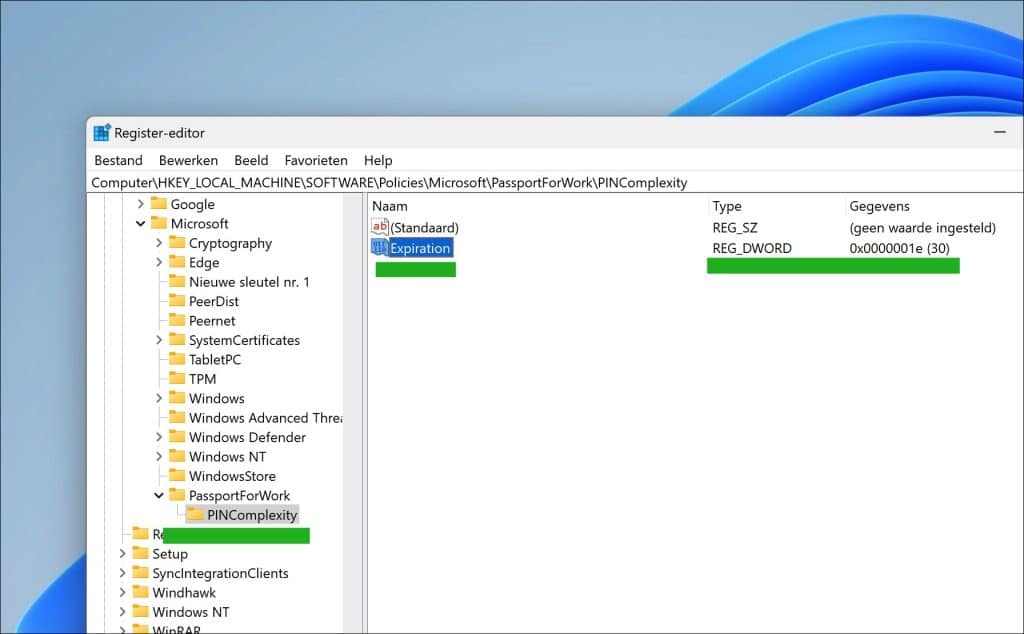1024x634 pixels.
Task: Expand the Windhawk key
Action: click(122, 592)
